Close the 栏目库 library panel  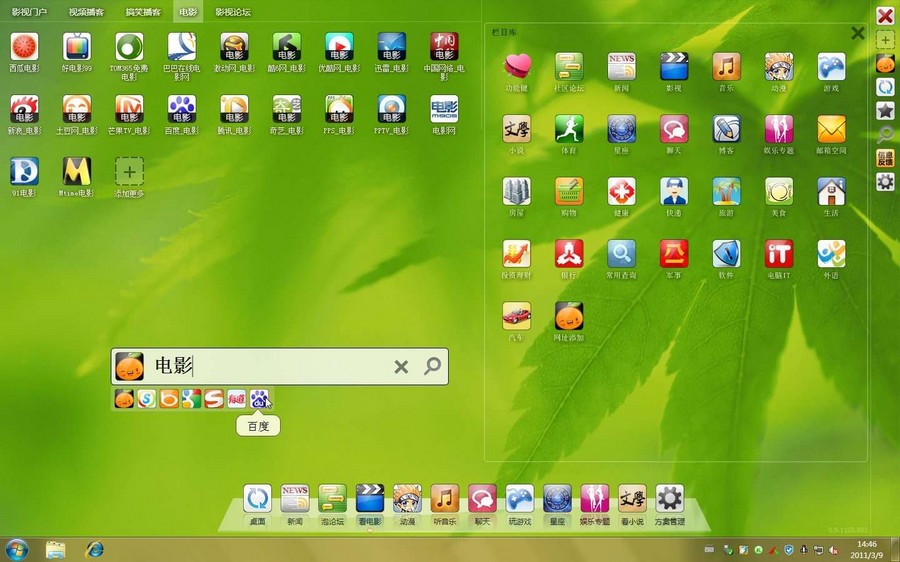coord(858,33)
